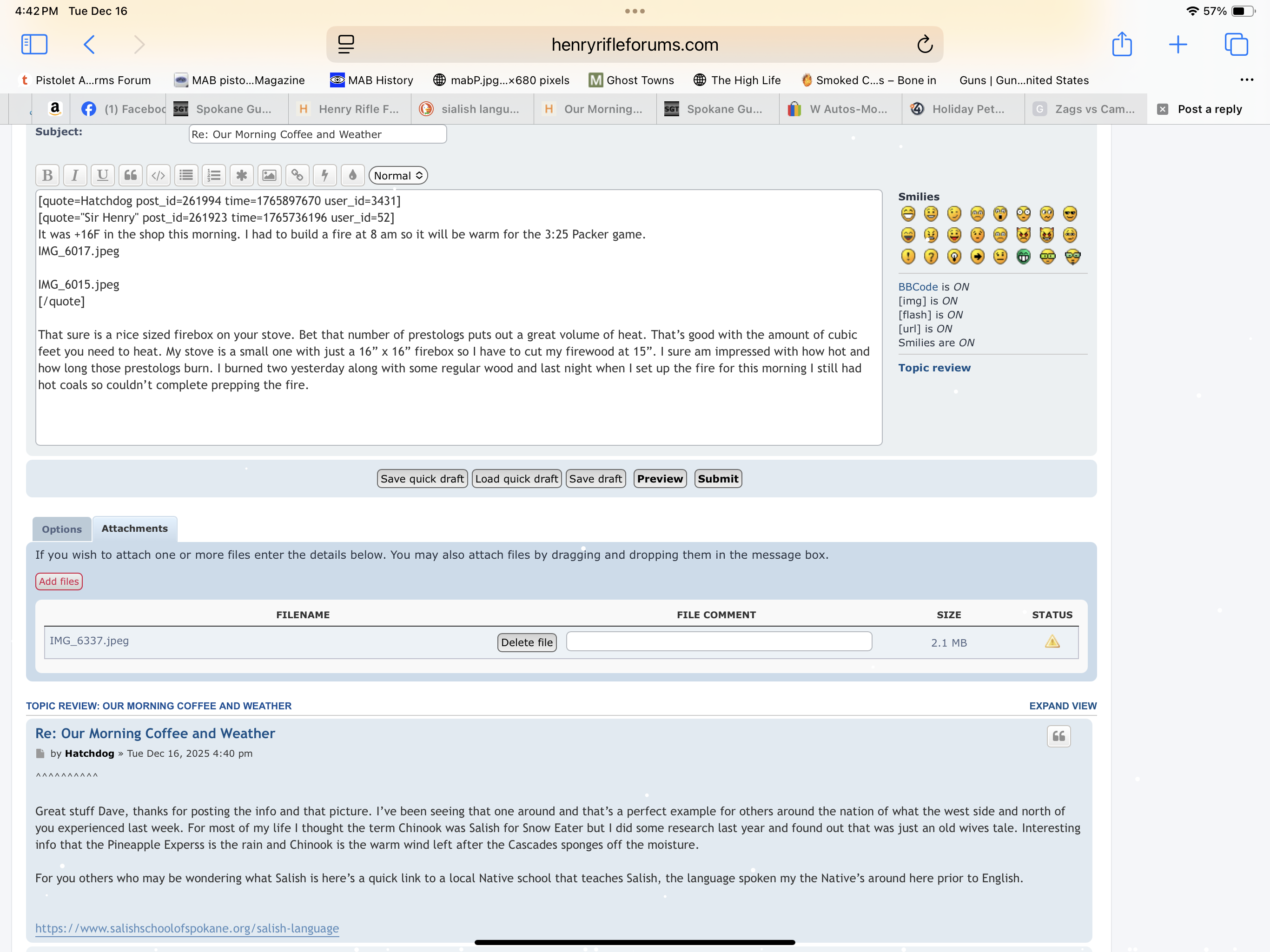Switch to the Henry Rifle F... browser tab
Image resolution: width=1270 pixels, height=952 pixels.
[349, 109]
